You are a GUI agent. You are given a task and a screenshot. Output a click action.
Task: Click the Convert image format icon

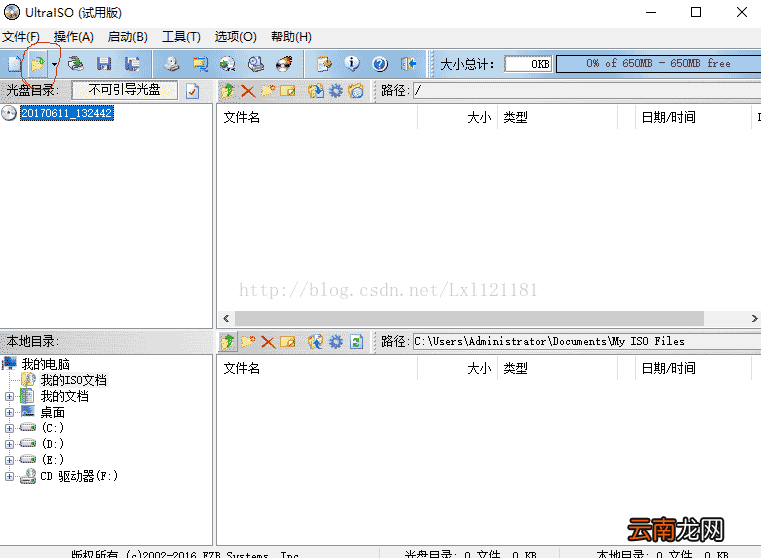(x=199, y=64)
